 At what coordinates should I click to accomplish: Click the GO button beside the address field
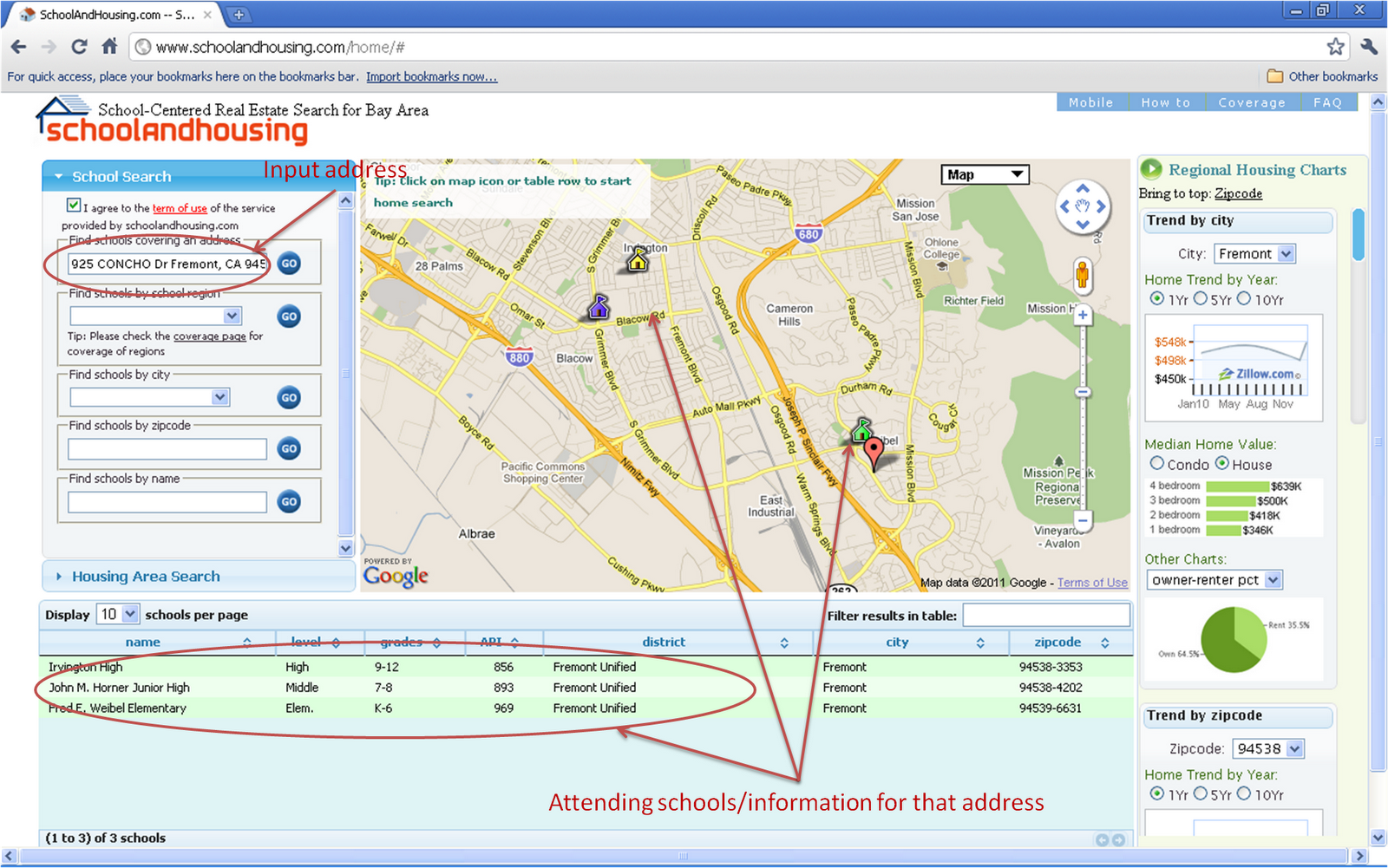pos(290,263)
